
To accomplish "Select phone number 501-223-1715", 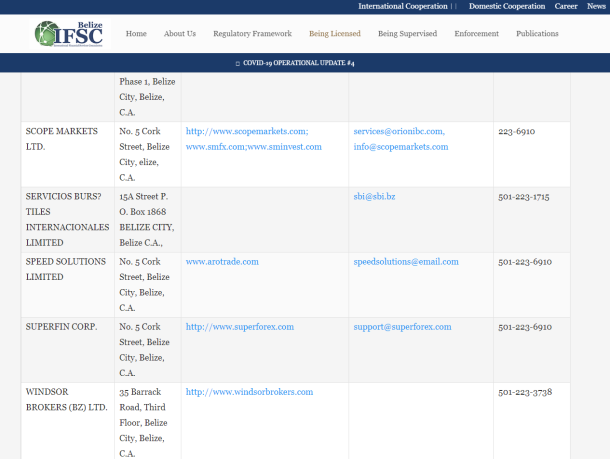I will (x=524, y=196).
